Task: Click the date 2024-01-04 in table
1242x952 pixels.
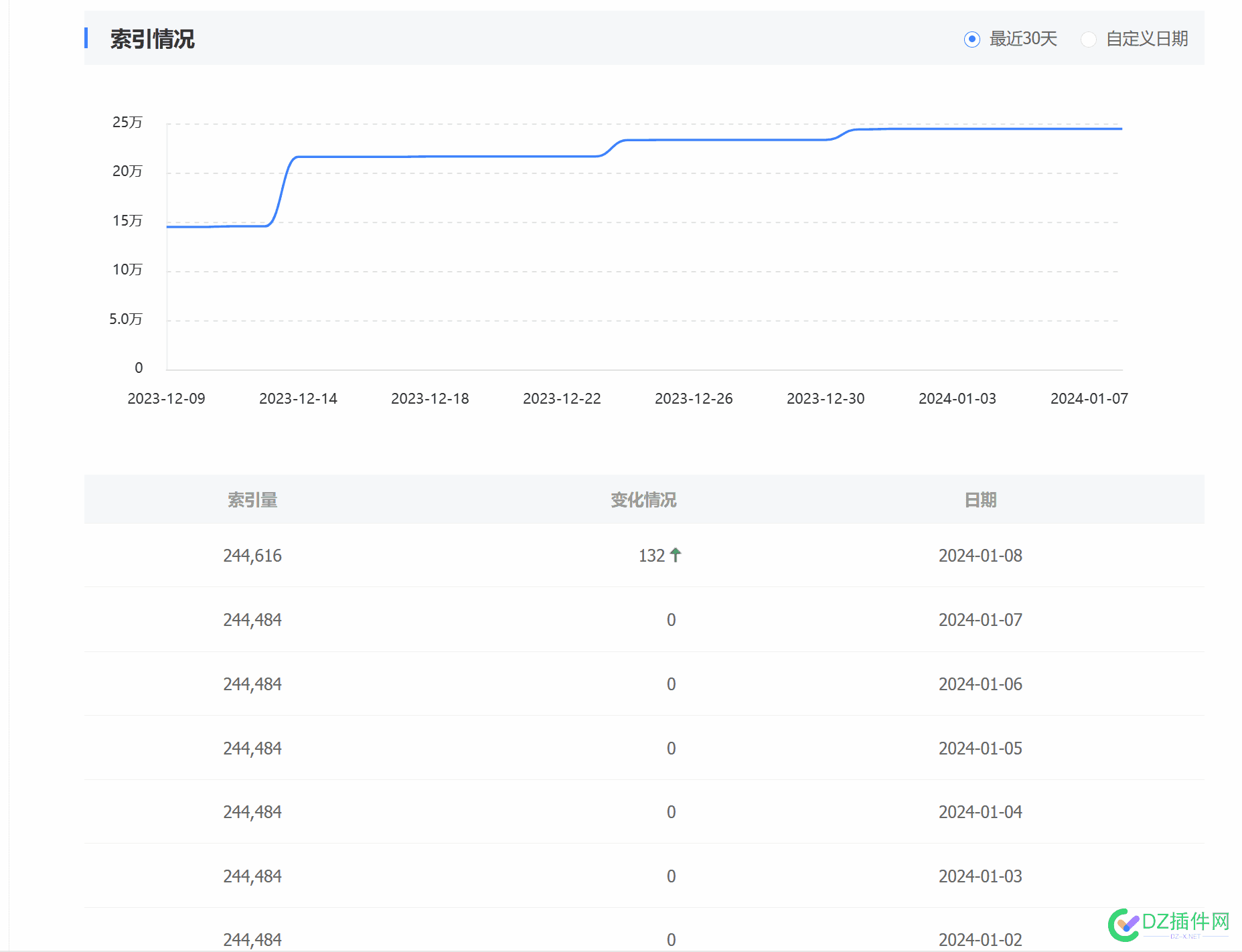Action: pos(980,812)
